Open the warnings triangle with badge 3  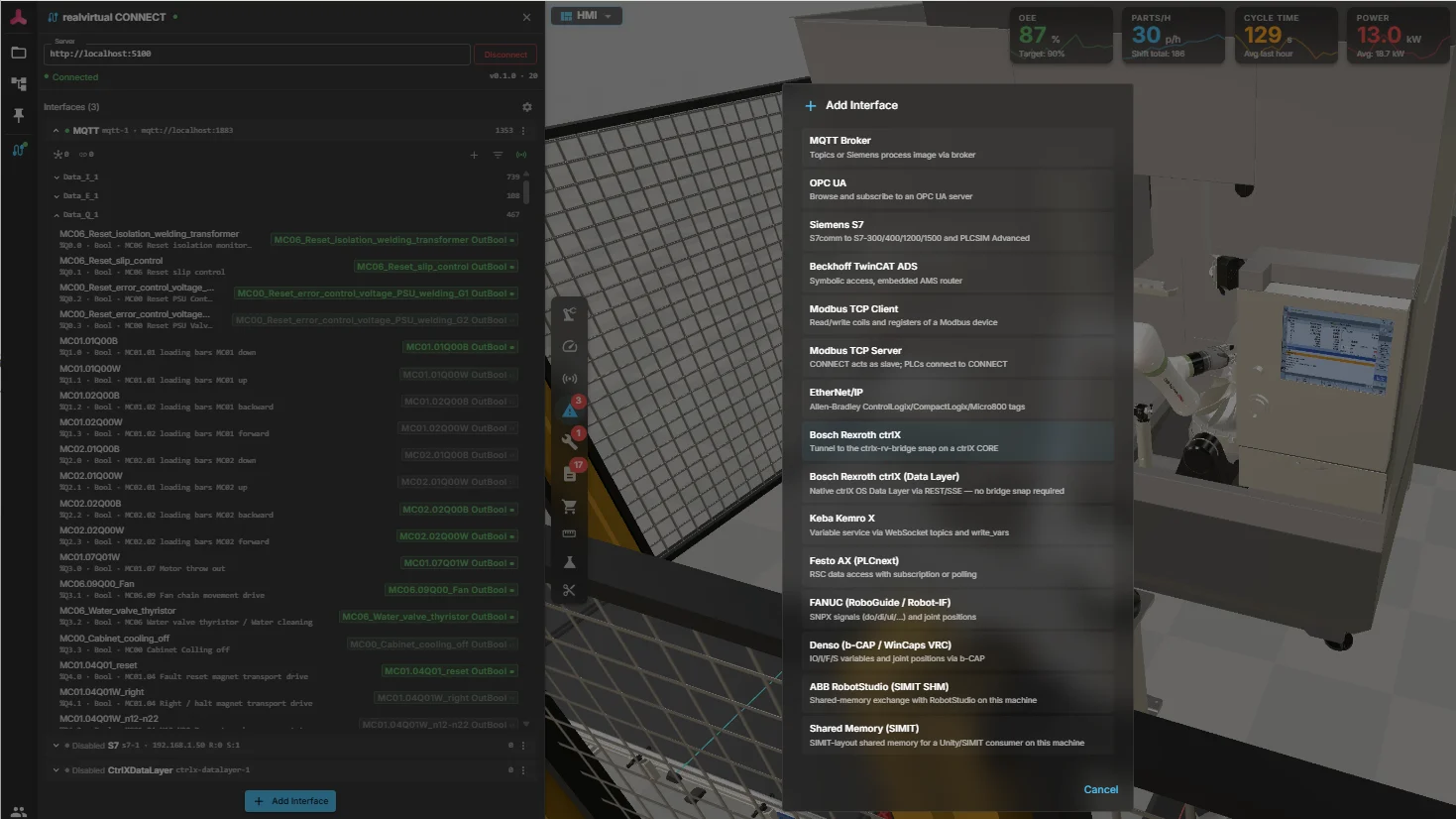571,409
